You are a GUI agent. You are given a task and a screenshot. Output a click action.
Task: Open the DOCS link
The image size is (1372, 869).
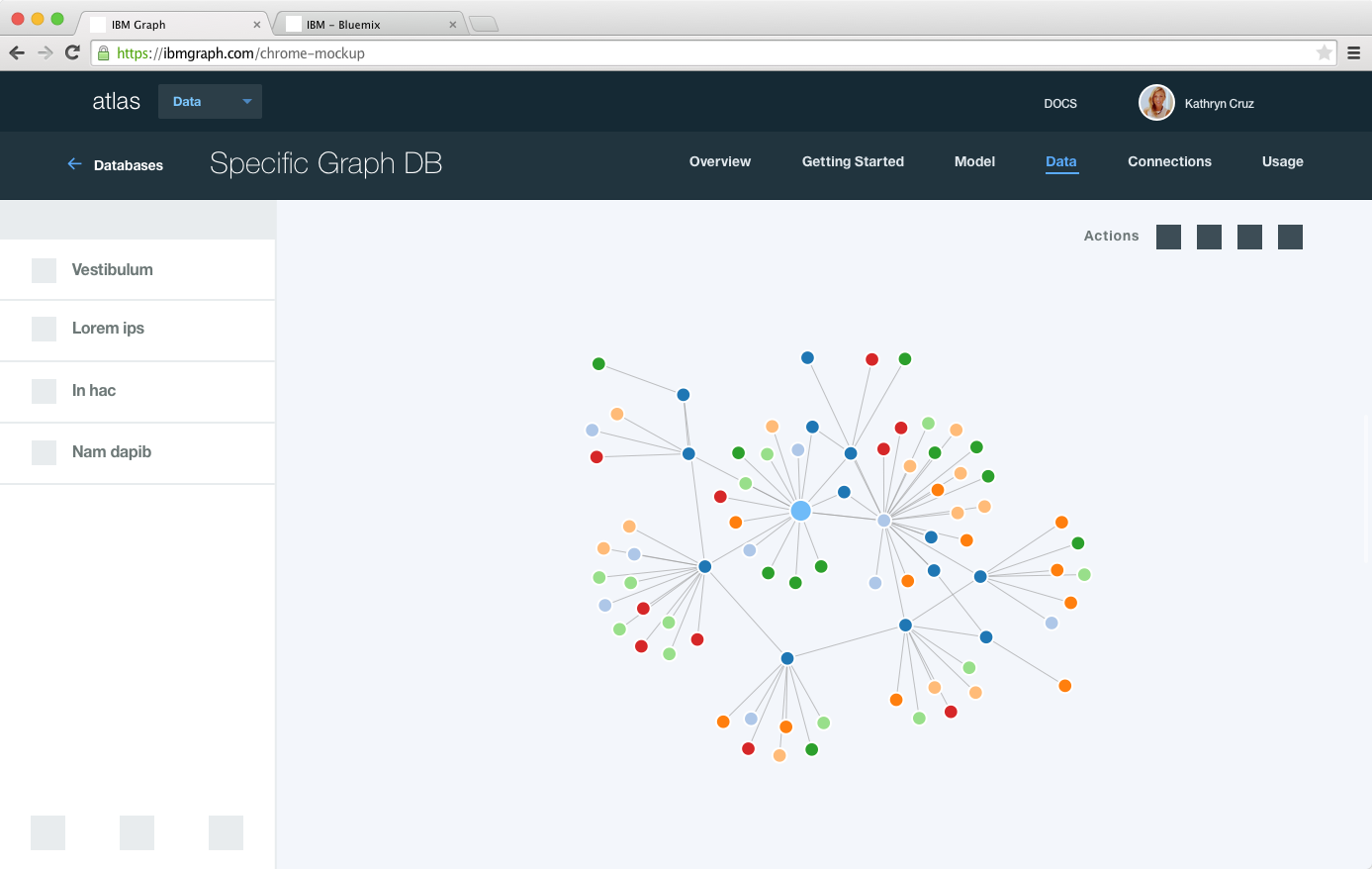(1060, 103)
